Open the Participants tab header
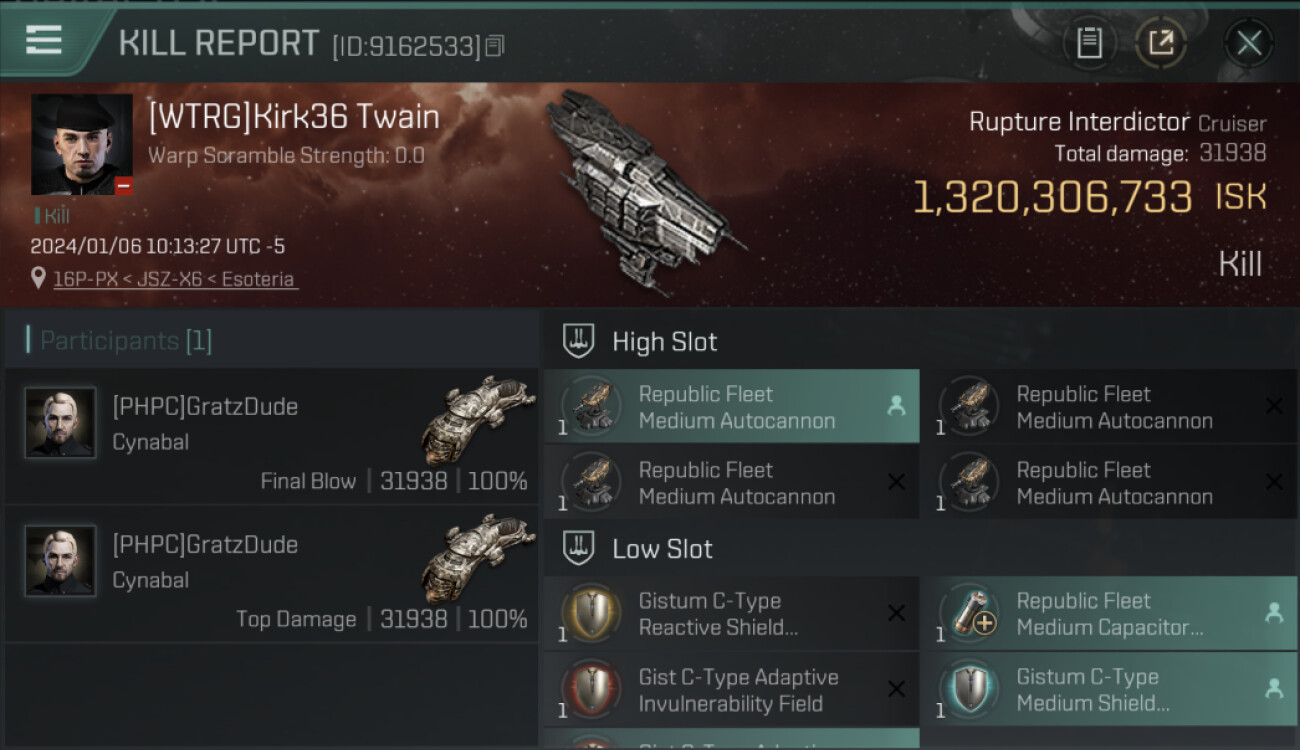The width and height of the screenshot is (1300, 750). tap(126, 341)
